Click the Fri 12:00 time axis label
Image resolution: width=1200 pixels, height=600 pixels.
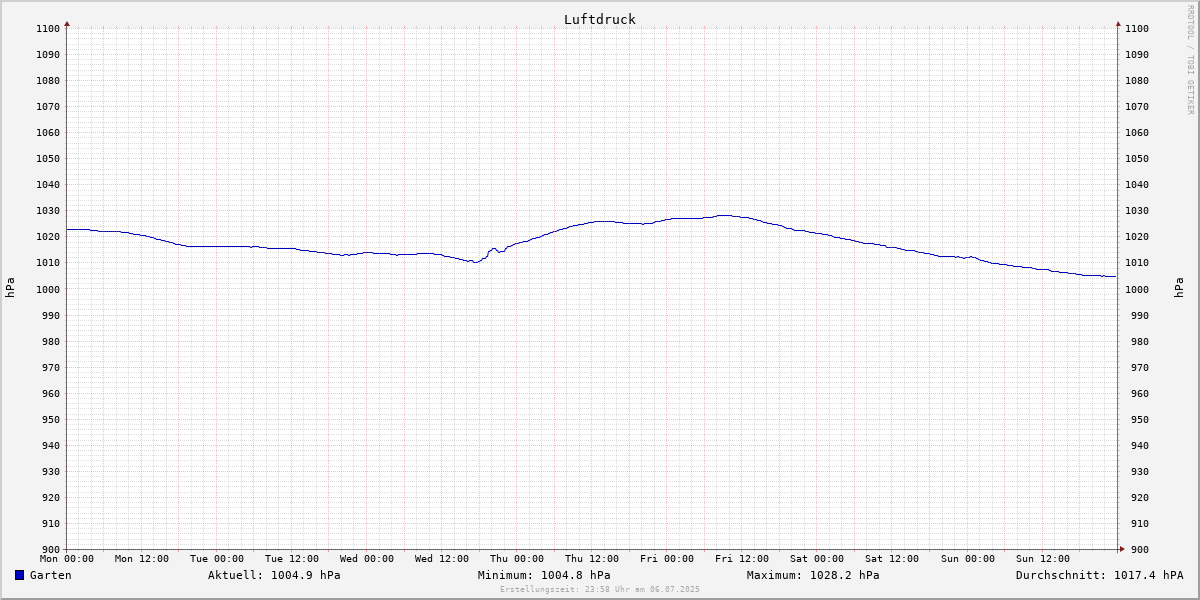(742, 559)
